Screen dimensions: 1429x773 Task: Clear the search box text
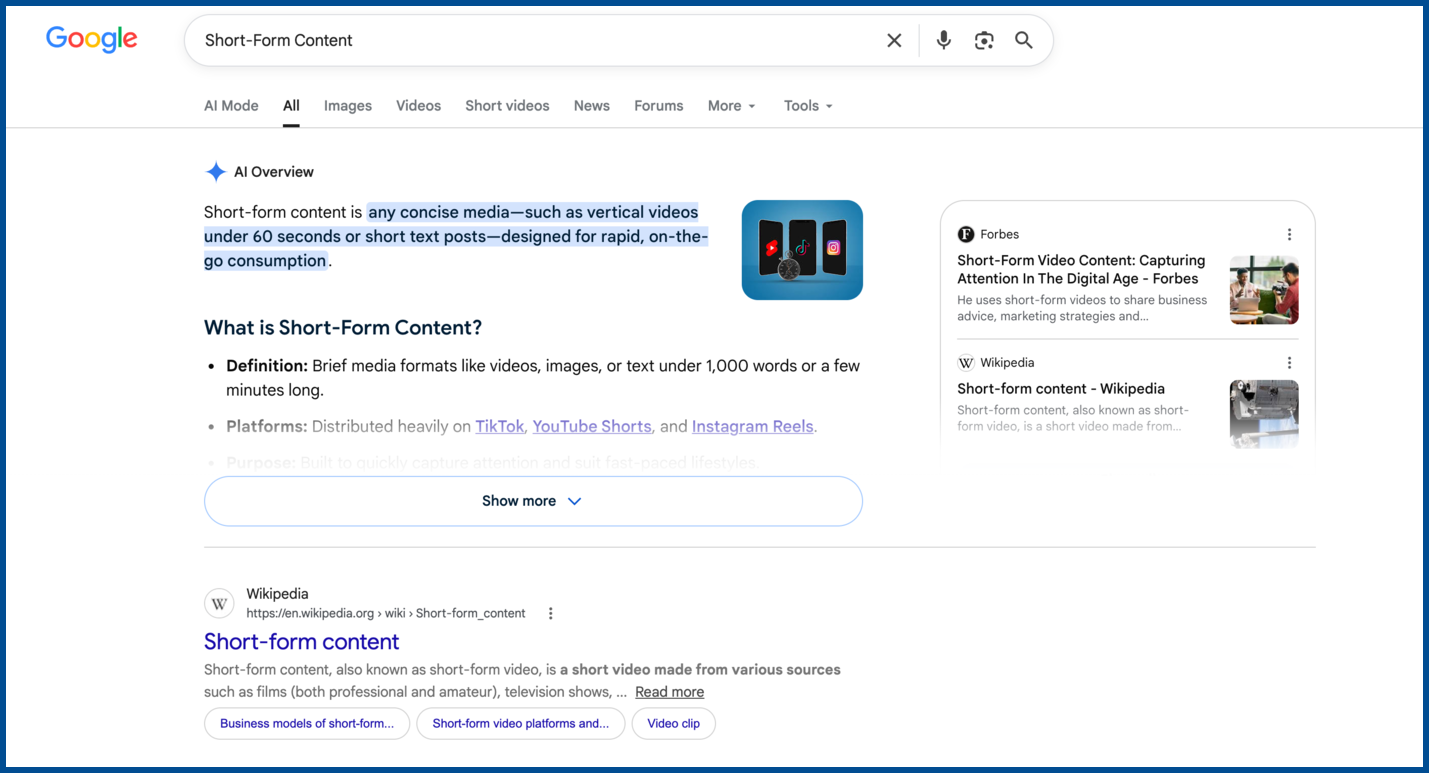[894, 40]
